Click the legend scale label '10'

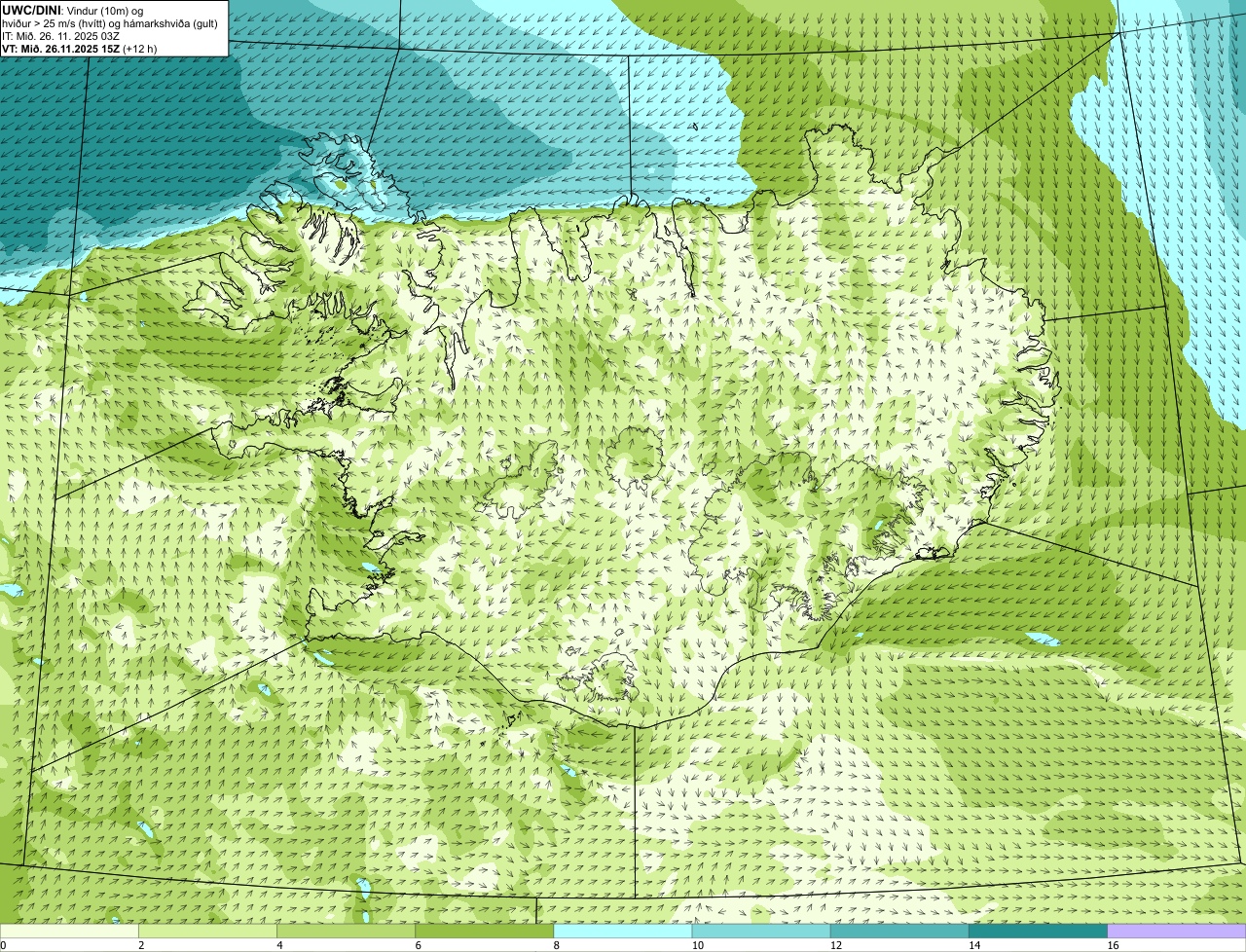pos(698,945)
